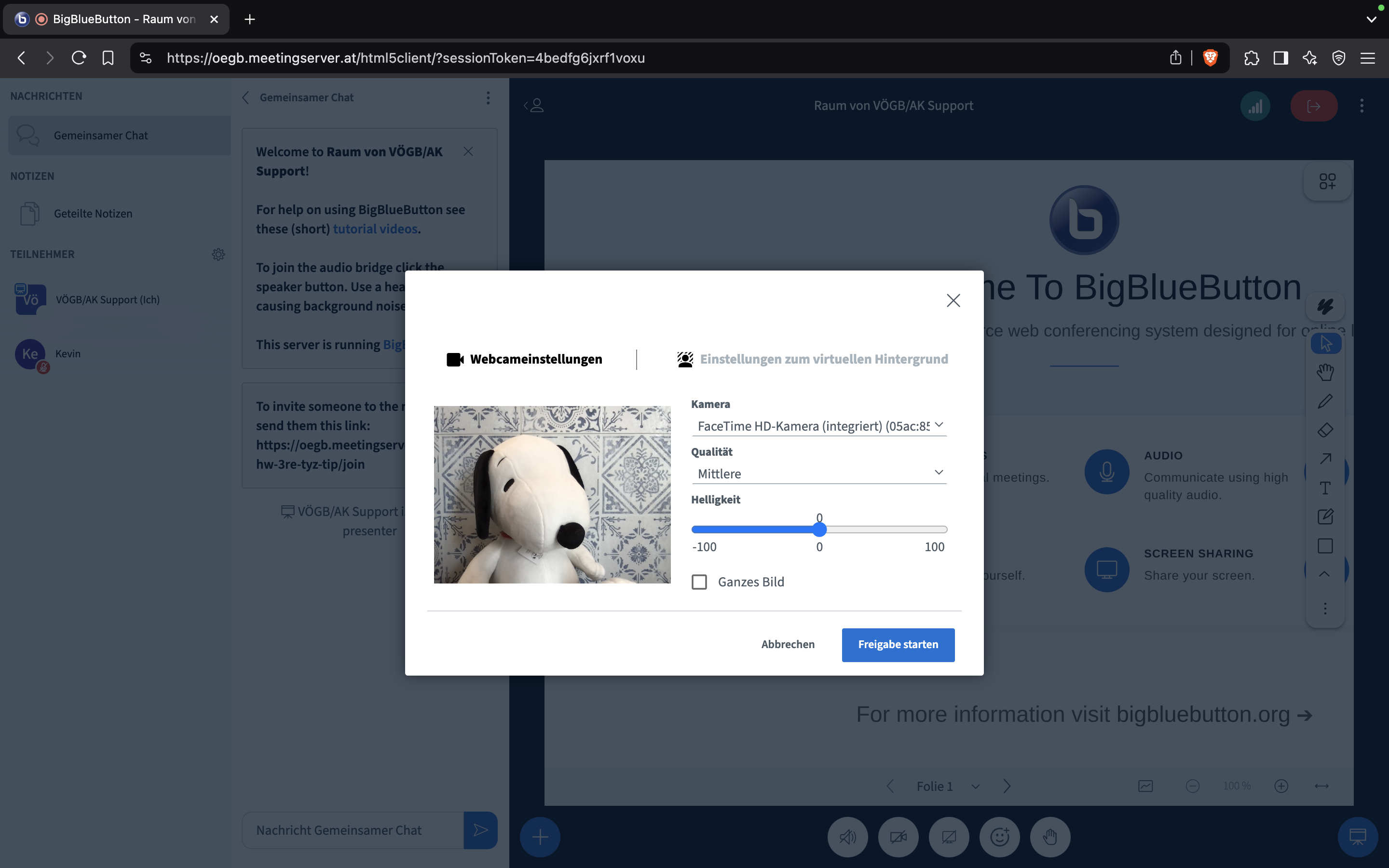The image size is (1389, 868).
Task: Click the send chat message arrow
Action: pos(480,829)
